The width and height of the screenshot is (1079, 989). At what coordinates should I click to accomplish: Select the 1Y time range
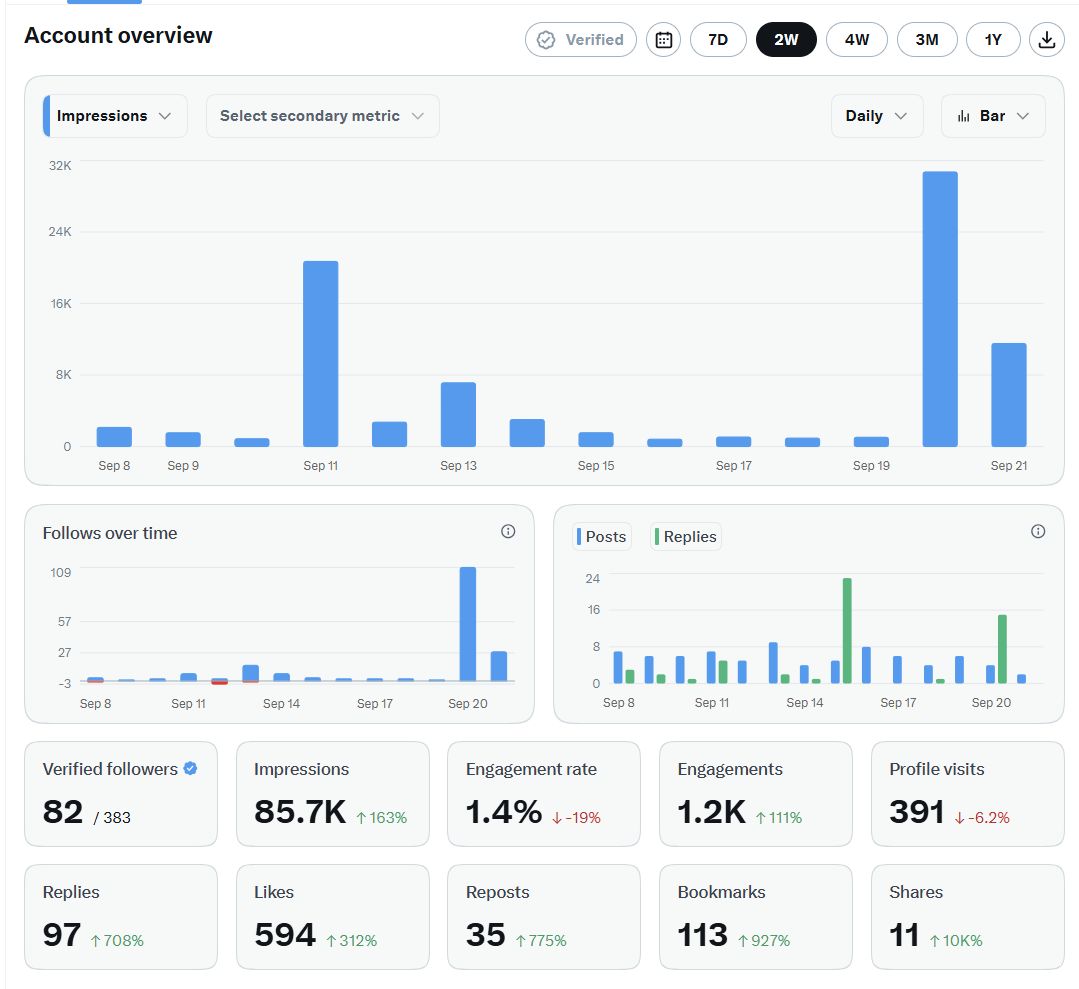point(993,40)
